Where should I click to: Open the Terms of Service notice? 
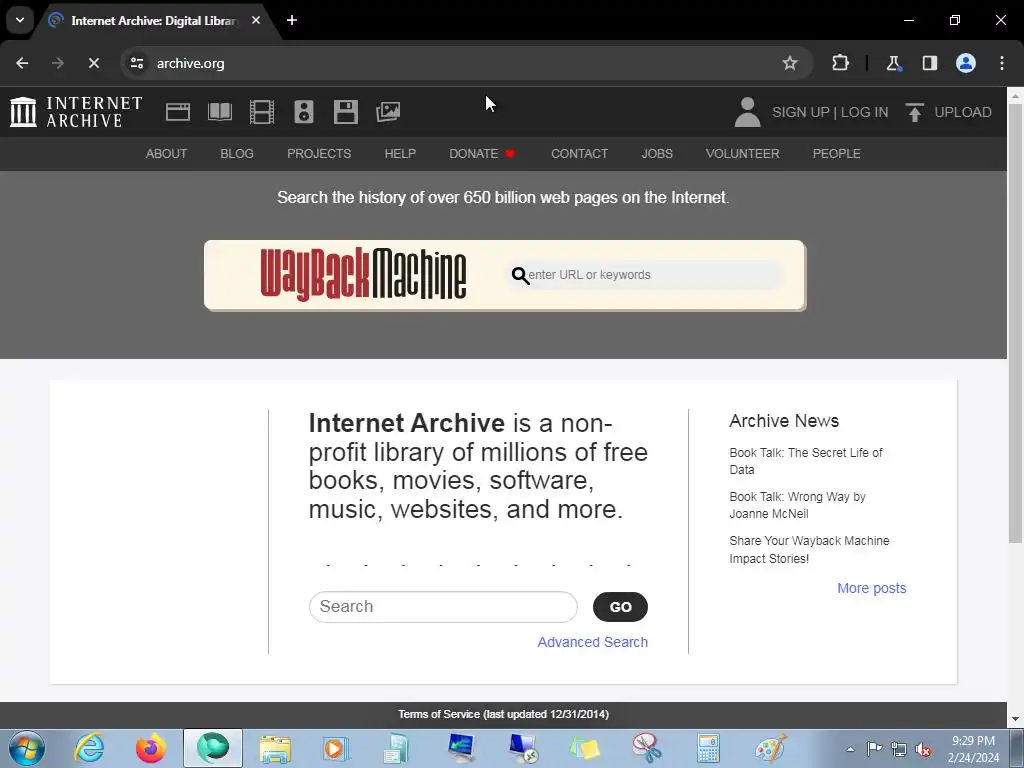(x=504, y=714)
